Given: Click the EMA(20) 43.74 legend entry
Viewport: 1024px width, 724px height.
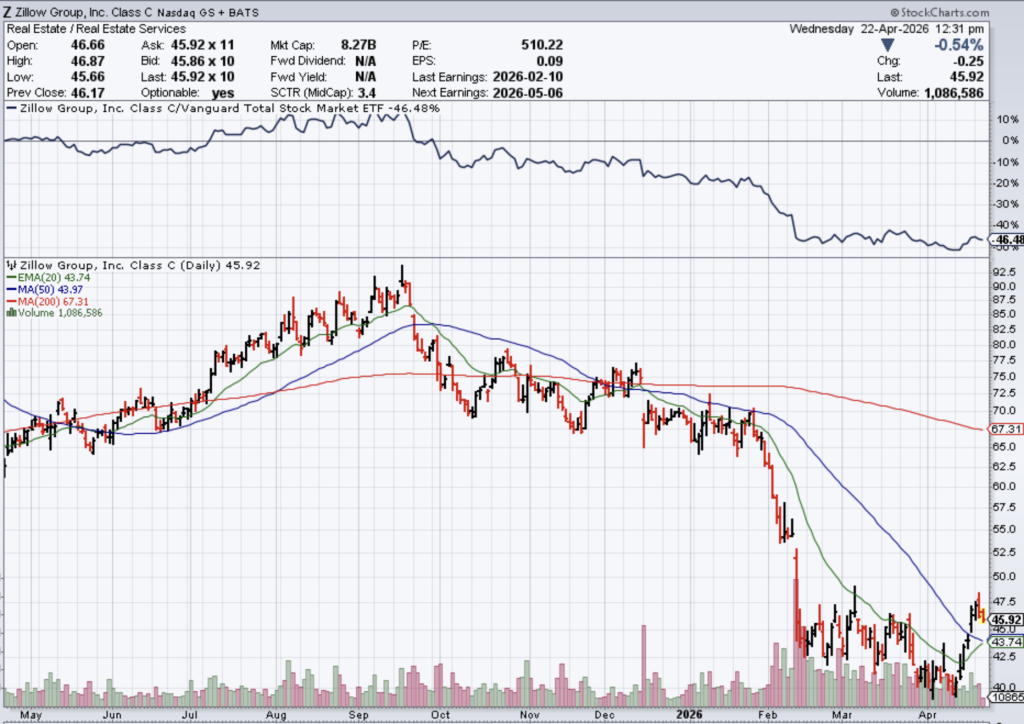Looking at the screenshot, I should click(54, 277).
